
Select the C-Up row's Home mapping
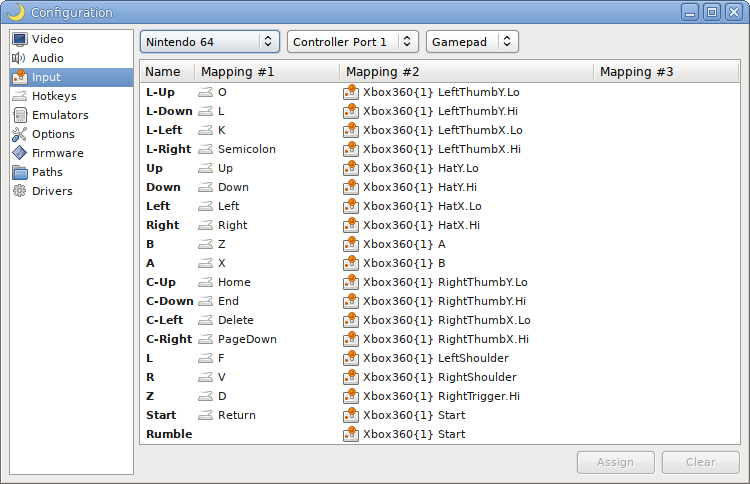234,282
